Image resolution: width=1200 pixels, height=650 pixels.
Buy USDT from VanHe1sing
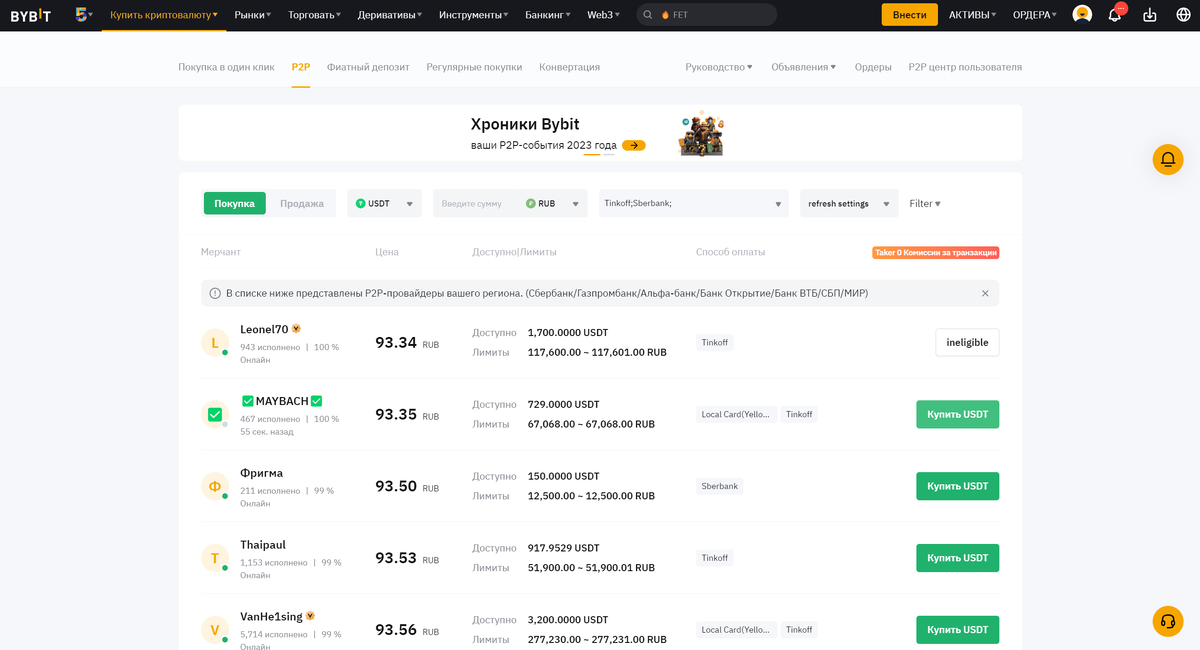click(x=957, y=630)
